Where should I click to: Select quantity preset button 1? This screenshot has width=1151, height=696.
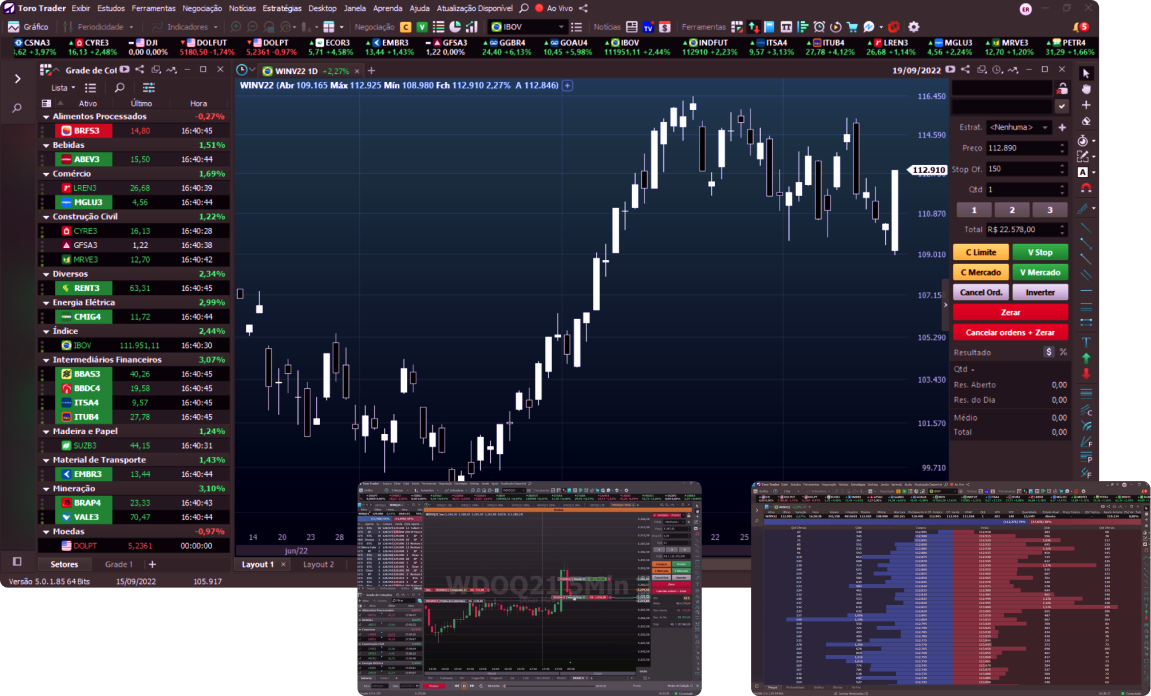(974, 210)
